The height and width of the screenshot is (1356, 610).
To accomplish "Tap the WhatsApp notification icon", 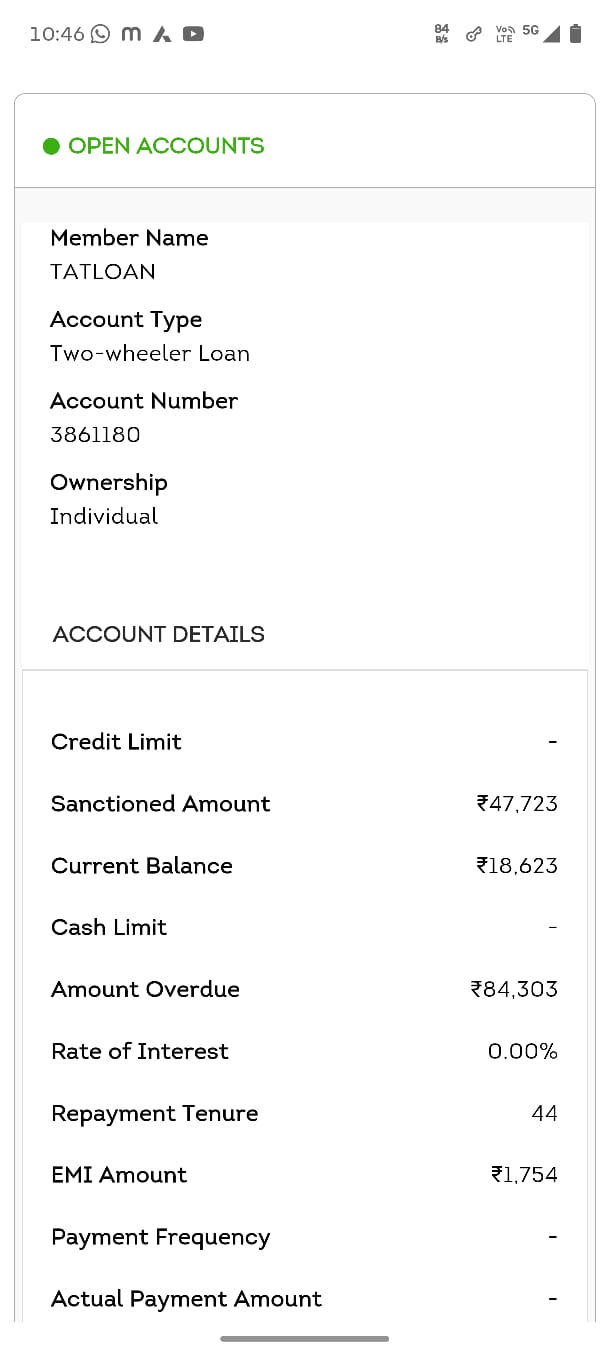I will [x=100, y=34].
